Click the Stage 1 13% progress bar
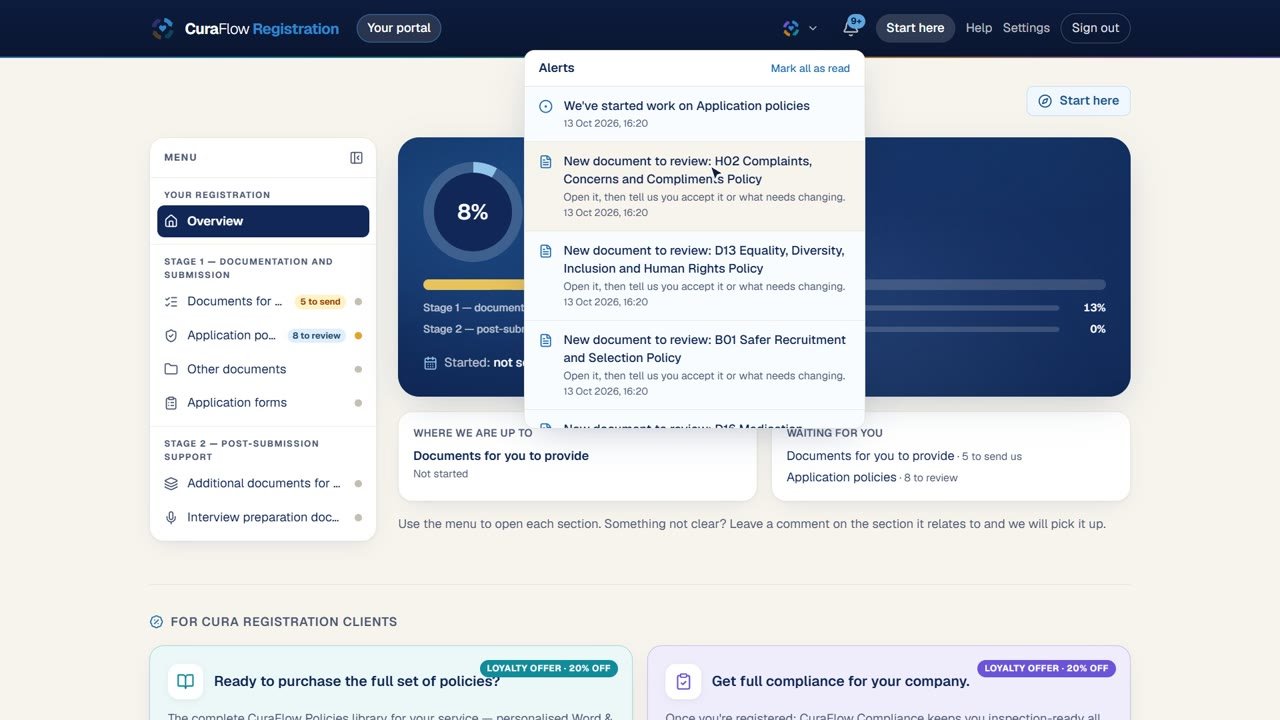 (961, 308)
